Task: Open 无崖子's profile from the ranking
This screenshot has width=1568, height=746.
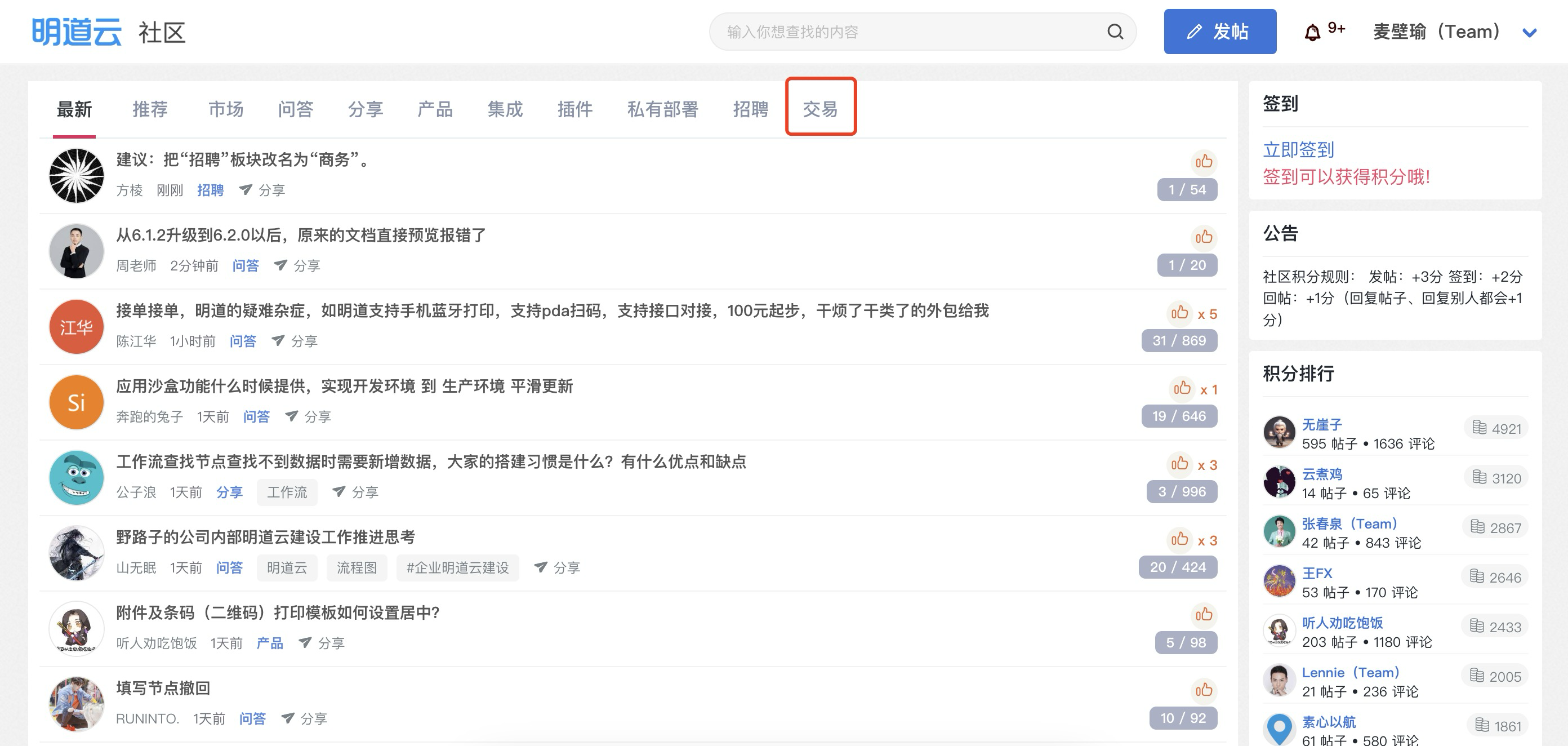Action: [x=1321, y=424]
